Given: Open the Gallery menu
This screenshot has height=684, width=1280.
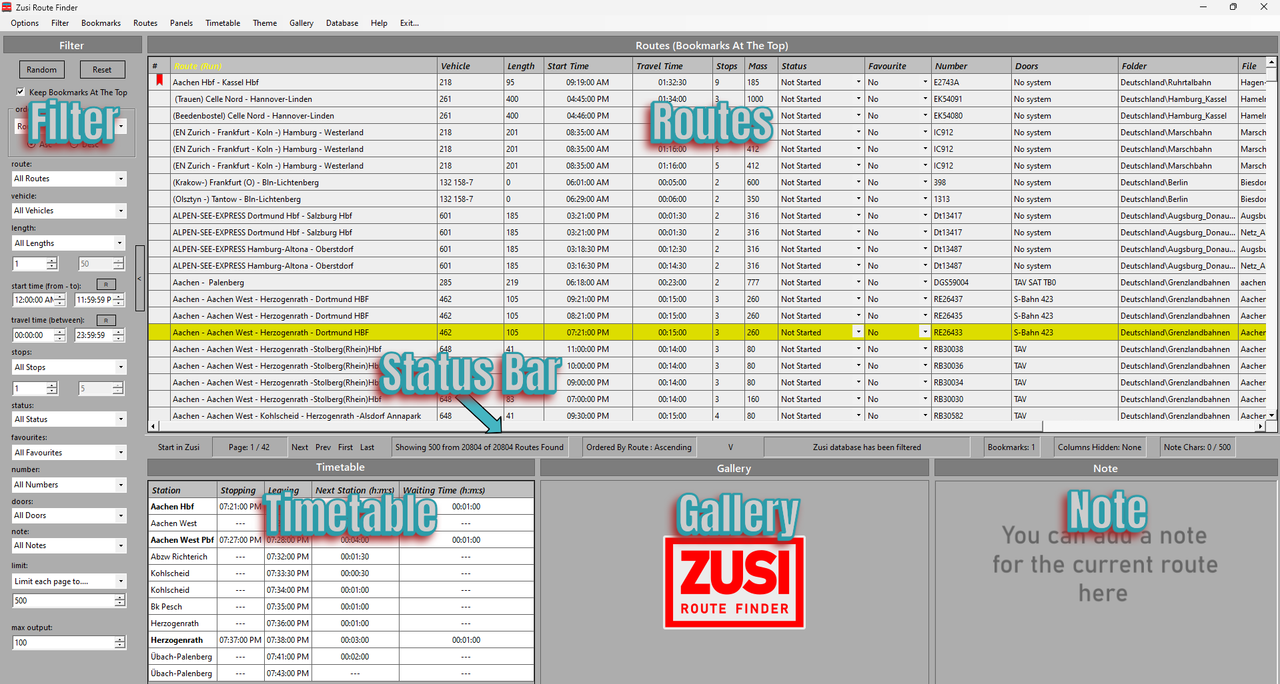Looking at the screenshot, I should [x=301, y=23].
